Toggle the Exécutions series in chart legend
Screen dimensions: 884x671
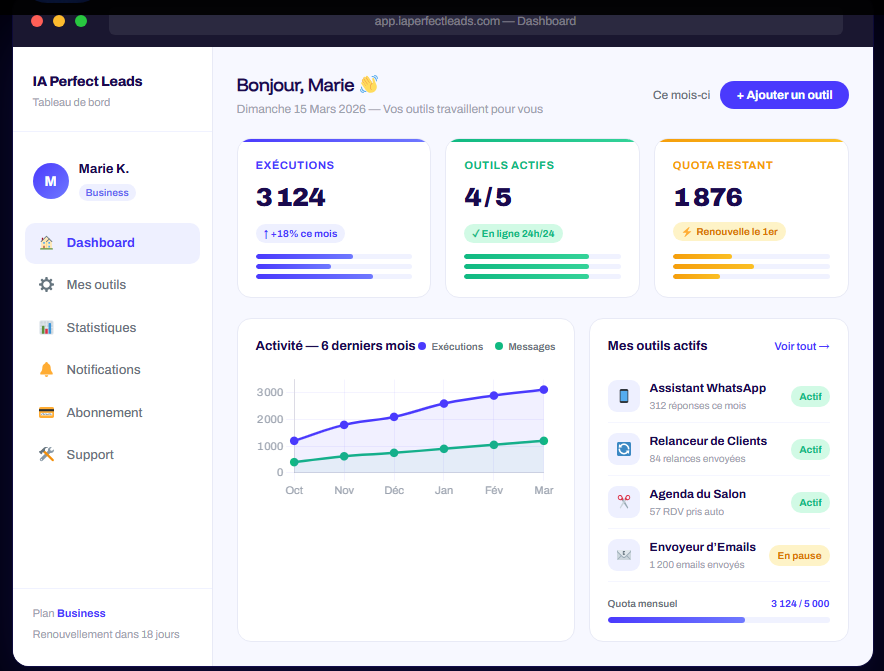[x=451, y=347]
